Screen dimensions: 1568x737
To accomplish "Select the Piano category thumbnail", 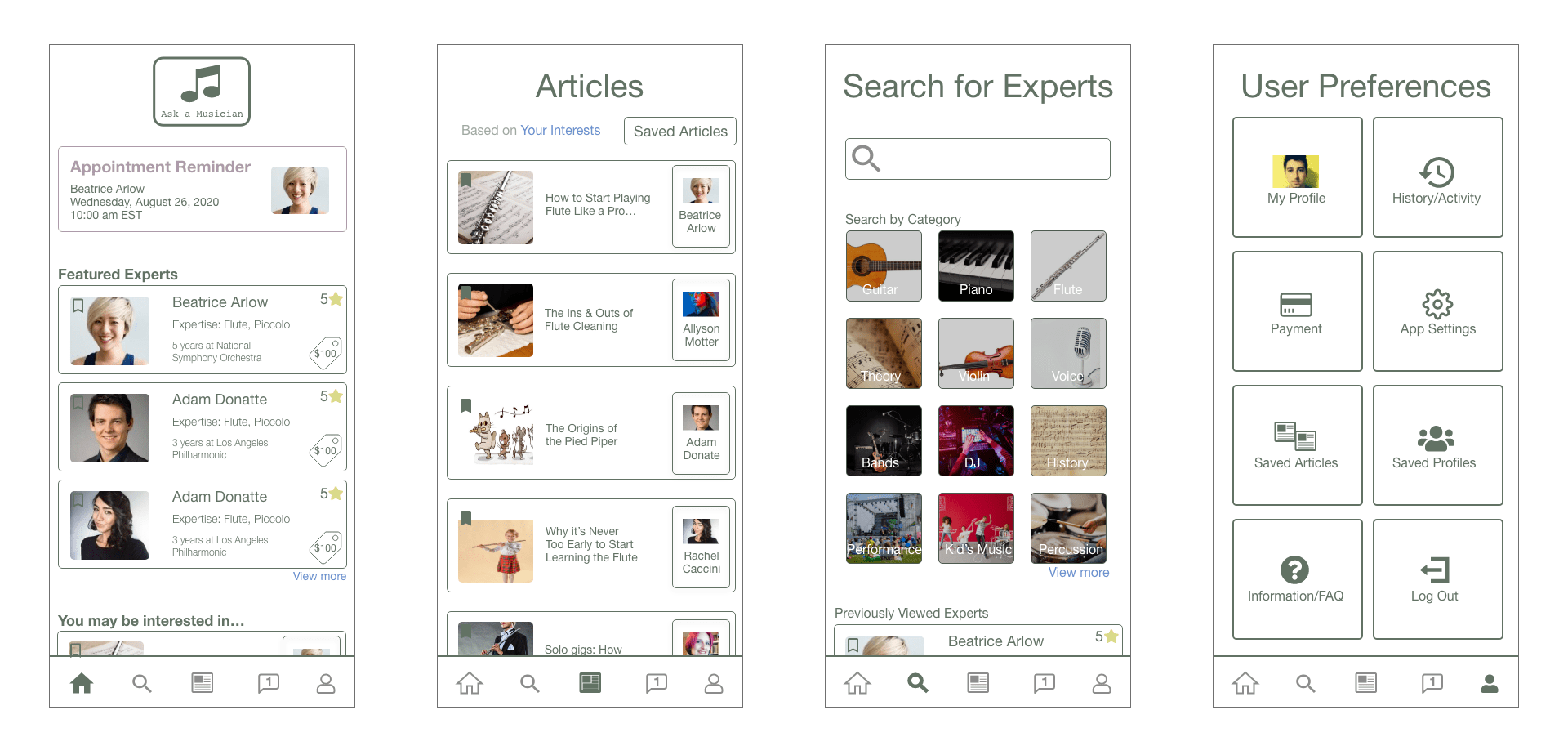I will [976, 266].
